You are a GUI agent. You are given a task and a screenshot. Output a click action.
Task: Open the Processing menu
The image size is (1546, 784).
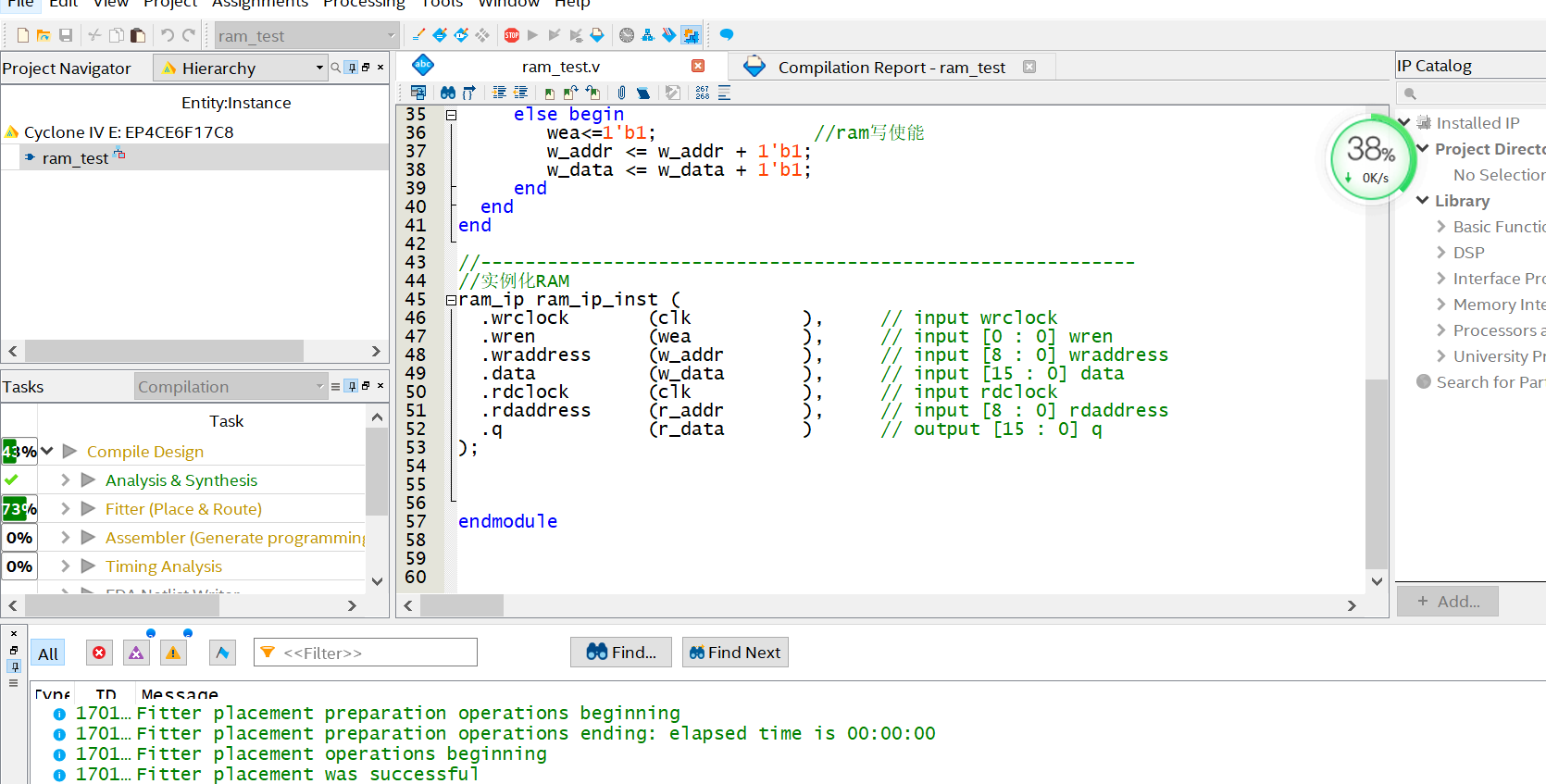pos(364,4)
